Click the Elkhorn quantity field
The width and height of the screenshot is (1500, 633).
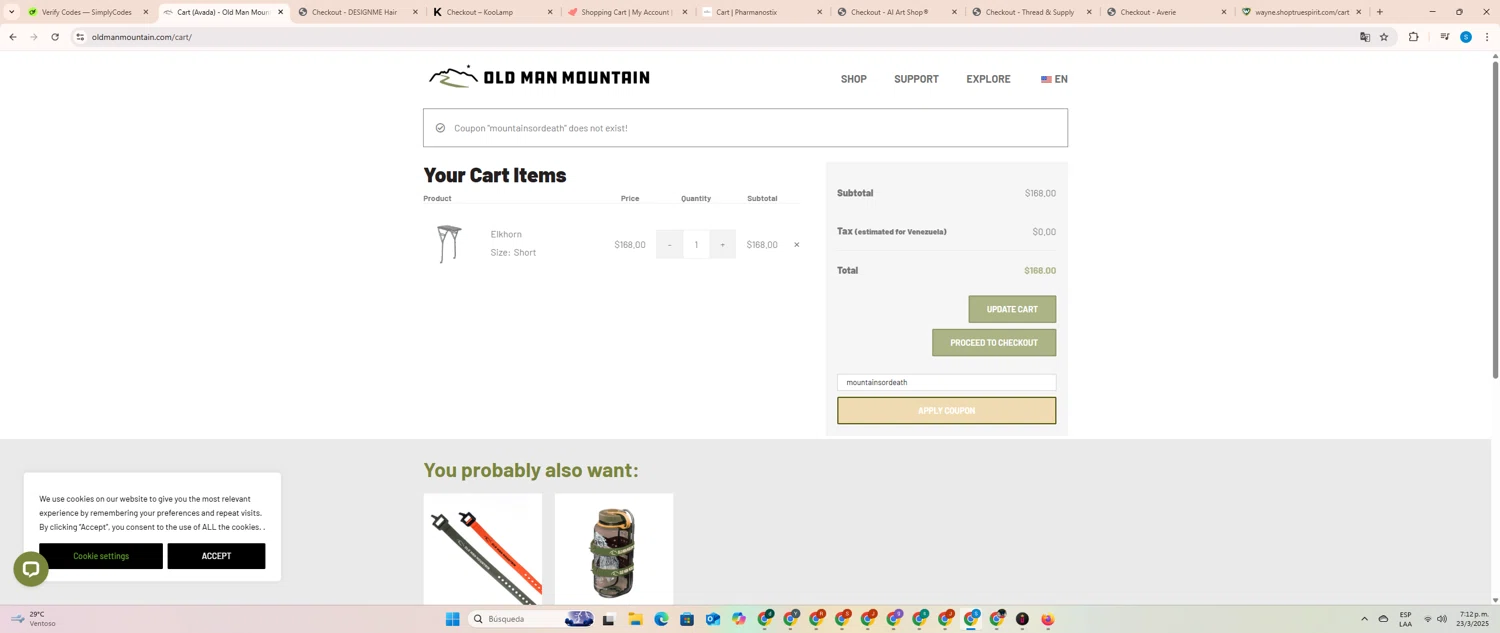tap(696, 245)
